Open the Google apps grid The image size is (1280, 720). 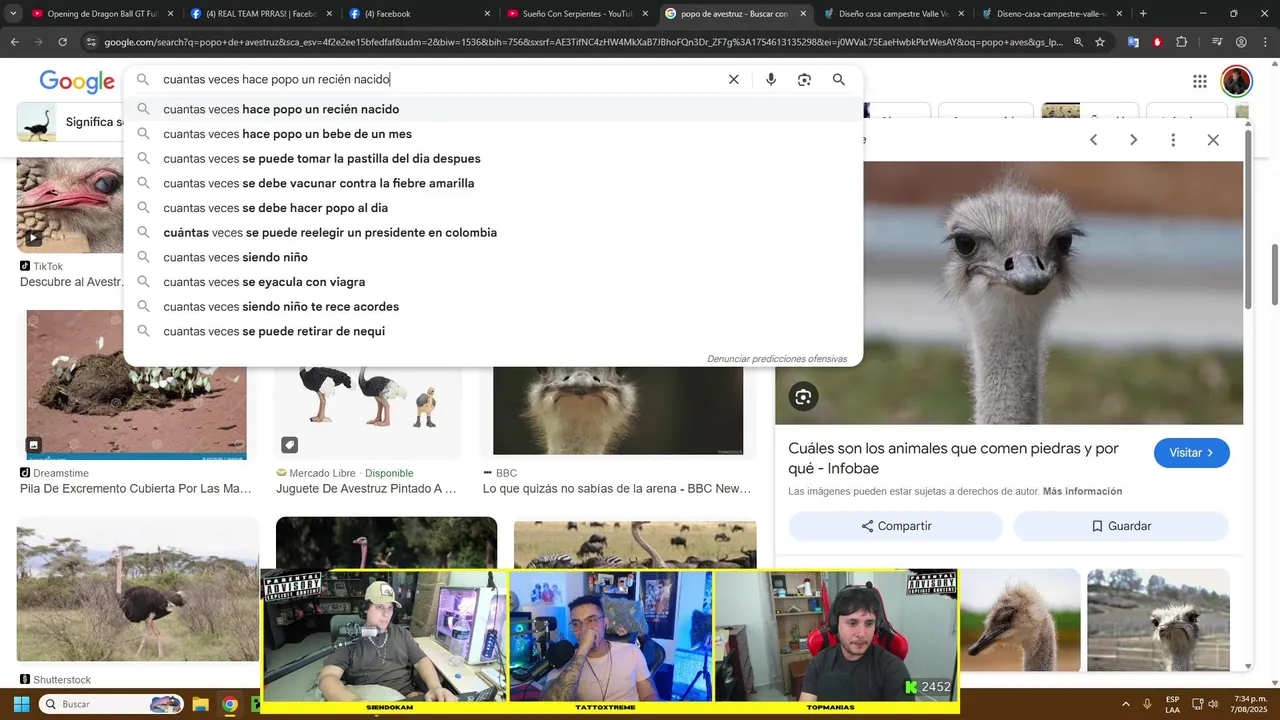[x=1199, y=81]
